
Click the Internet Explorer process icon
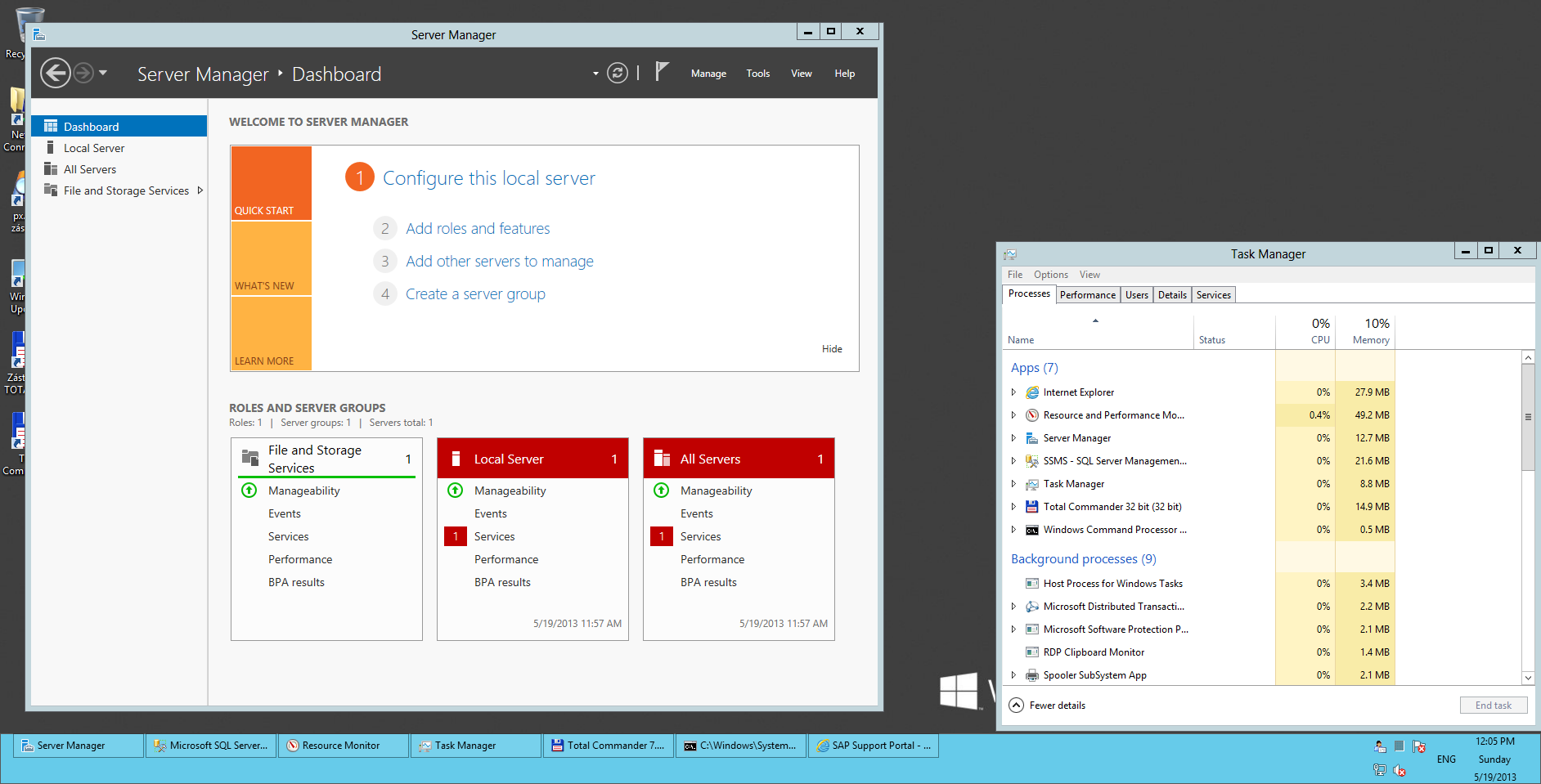point(1032,392)
